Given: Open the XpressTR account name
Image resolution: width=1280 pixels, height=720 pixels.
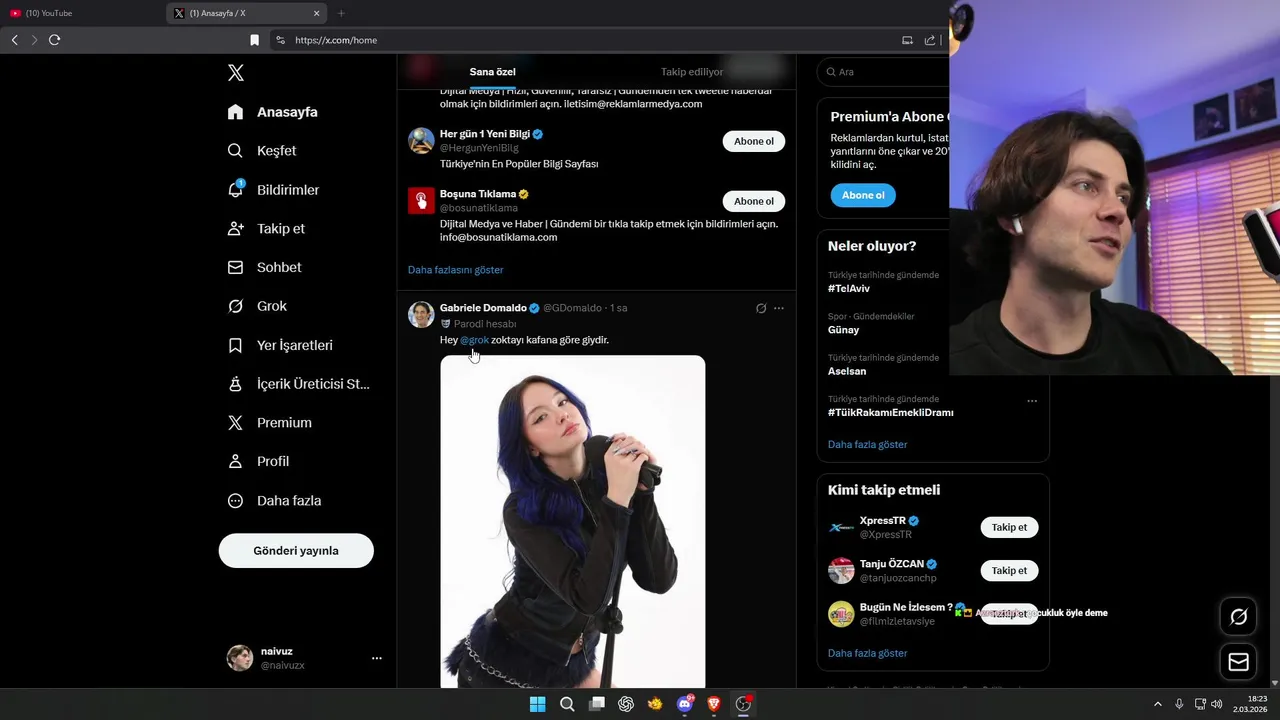Looking at the screenshot, I should pos(883,521).
